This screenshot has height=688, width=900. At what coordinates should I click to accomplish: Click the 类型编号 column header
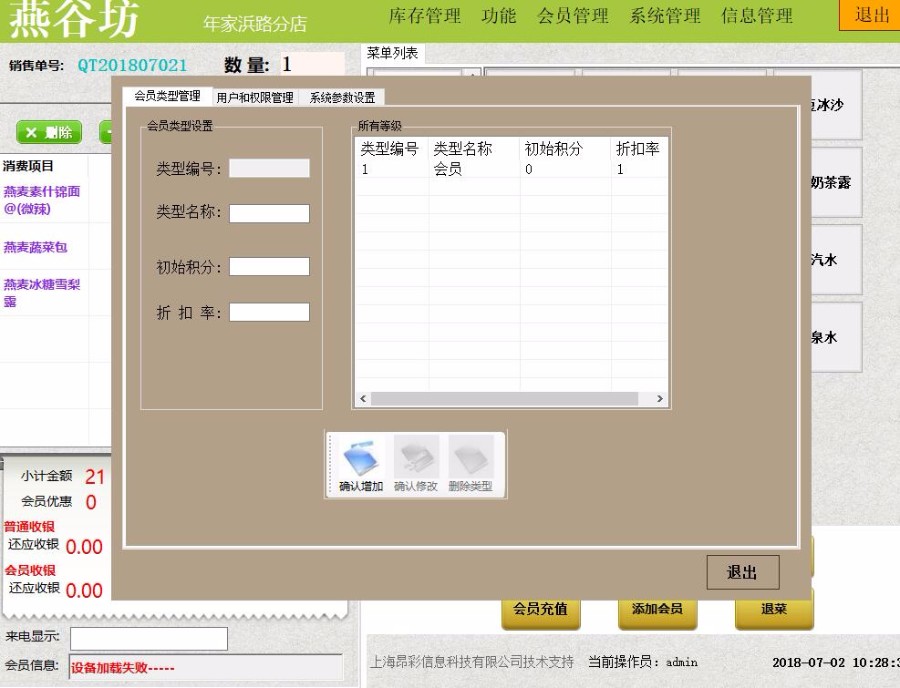pos(392,149)
